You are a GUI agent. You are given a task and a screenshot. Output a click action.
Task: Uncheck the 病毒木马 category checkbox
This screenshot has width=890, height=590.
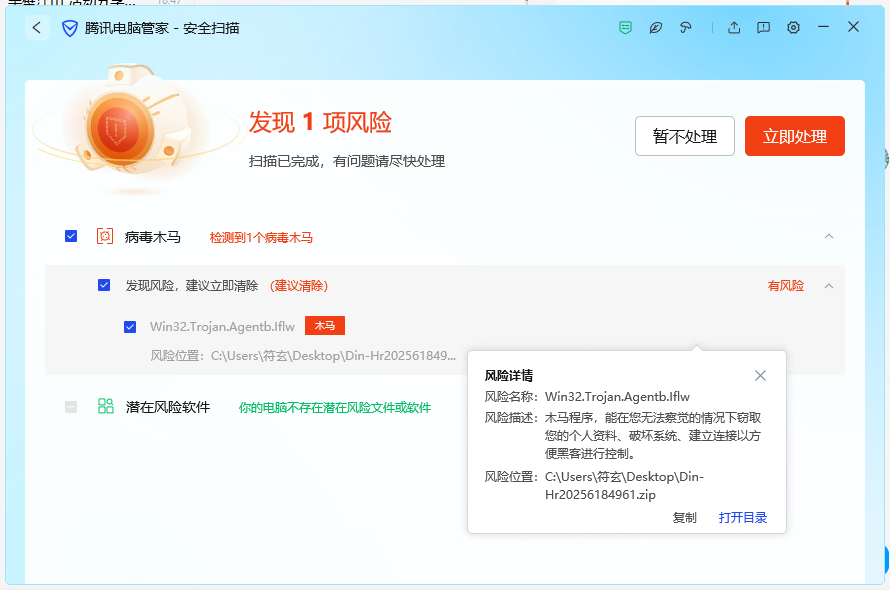click(71, 236)
